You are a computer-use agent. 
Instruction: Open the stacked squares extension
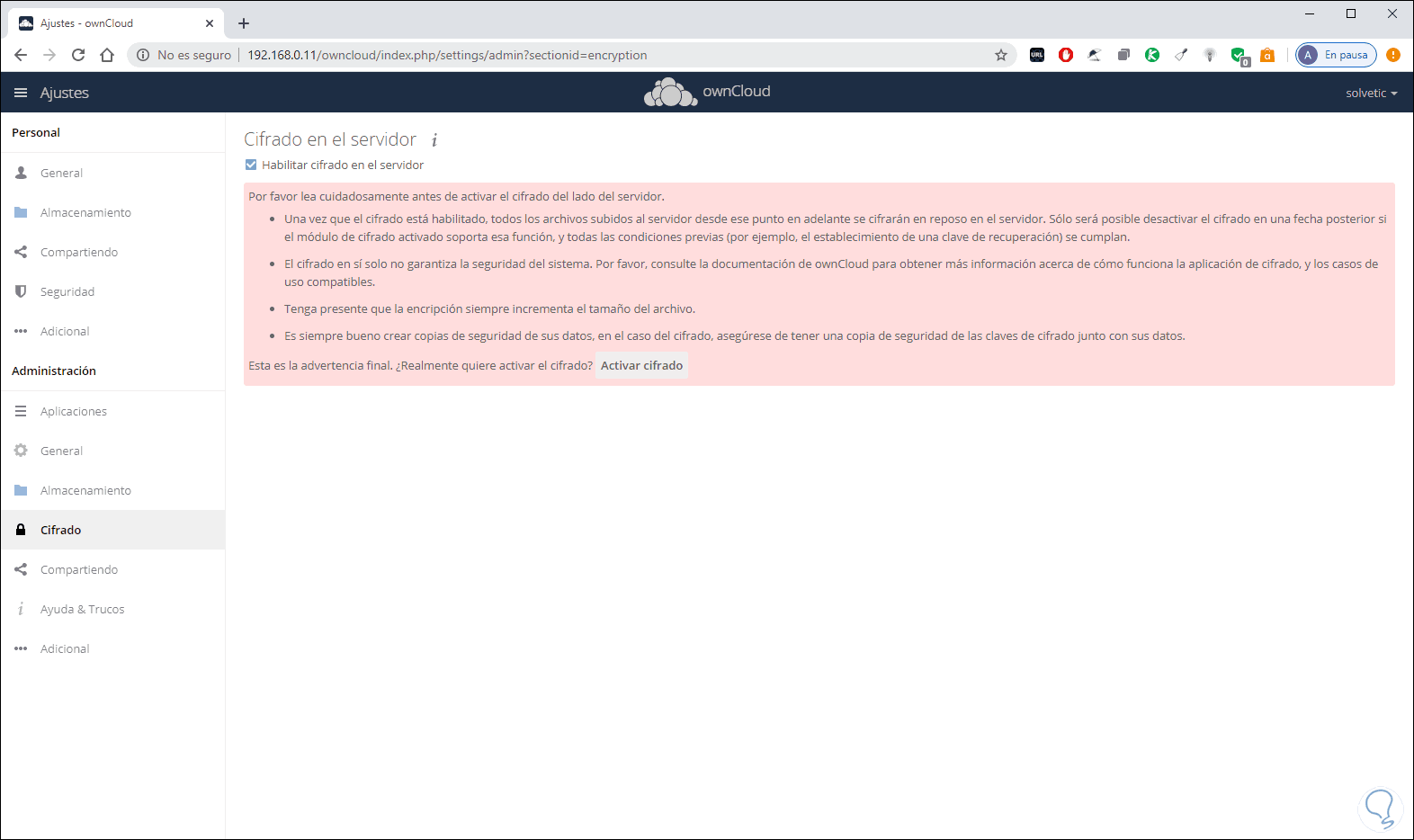(1123, 55)
